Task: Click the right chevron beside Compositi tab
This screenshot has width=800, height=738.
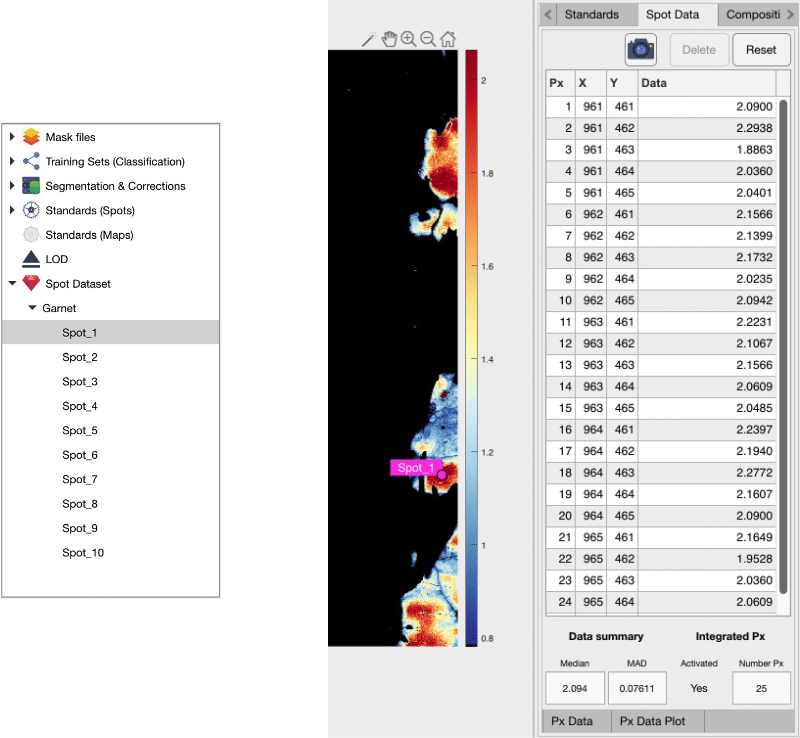Action: (791, 14)
